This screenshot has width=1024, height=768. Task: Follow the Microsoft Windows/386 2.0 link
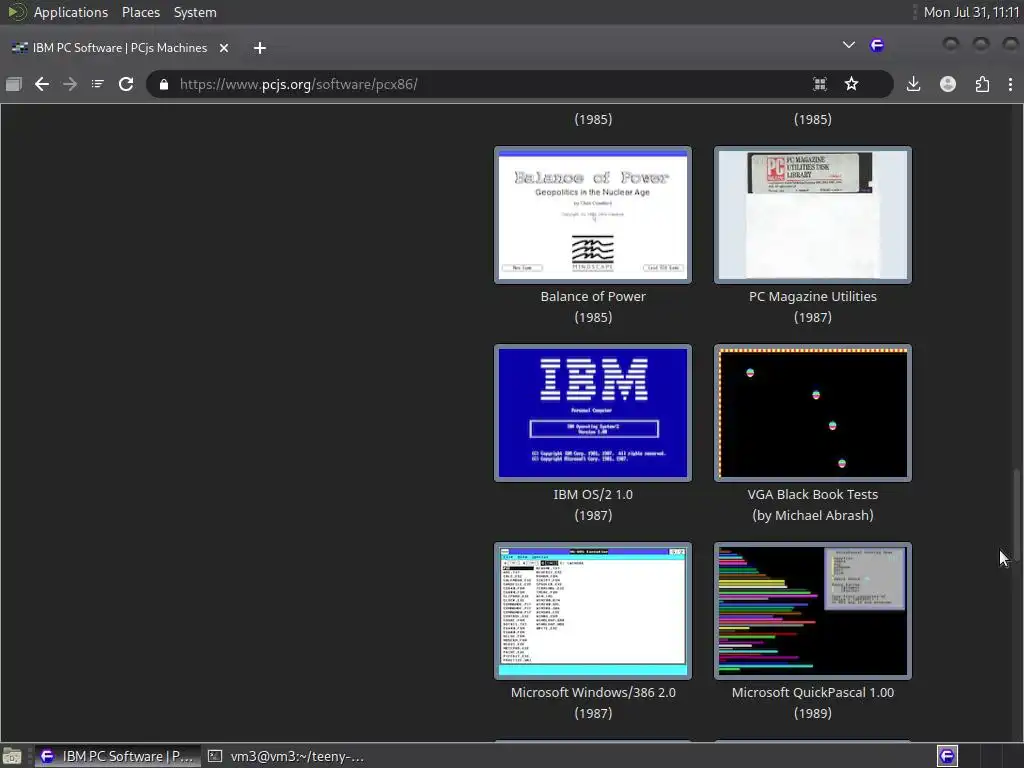[592, 692]
